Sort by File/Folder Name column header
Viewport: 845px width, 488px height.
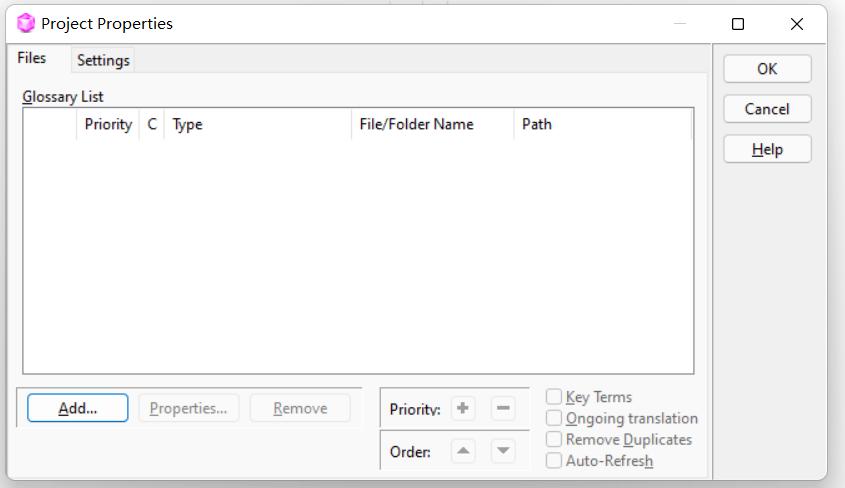433,124
